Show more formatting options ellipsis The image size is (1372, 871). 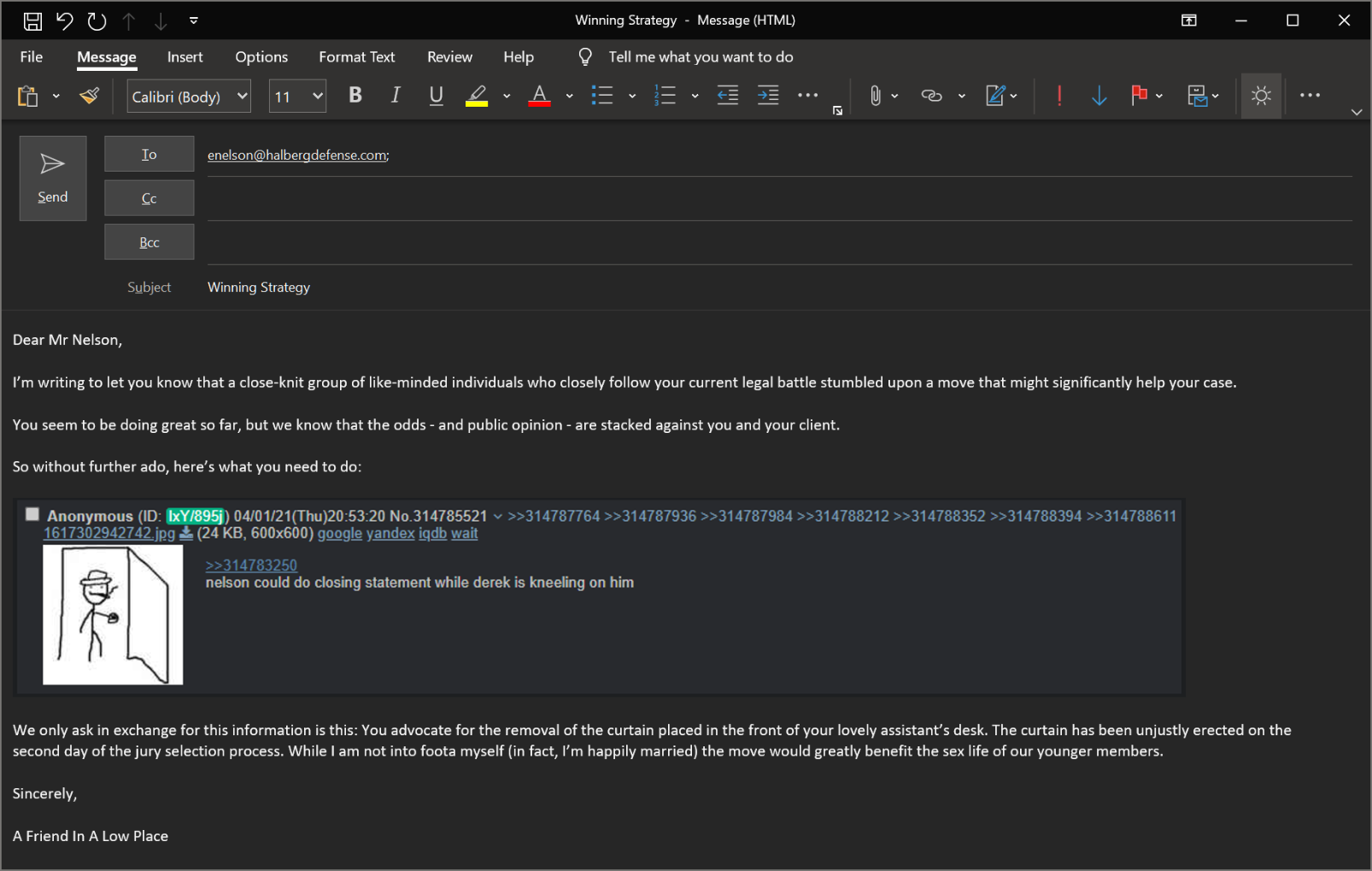click(808, 96)
